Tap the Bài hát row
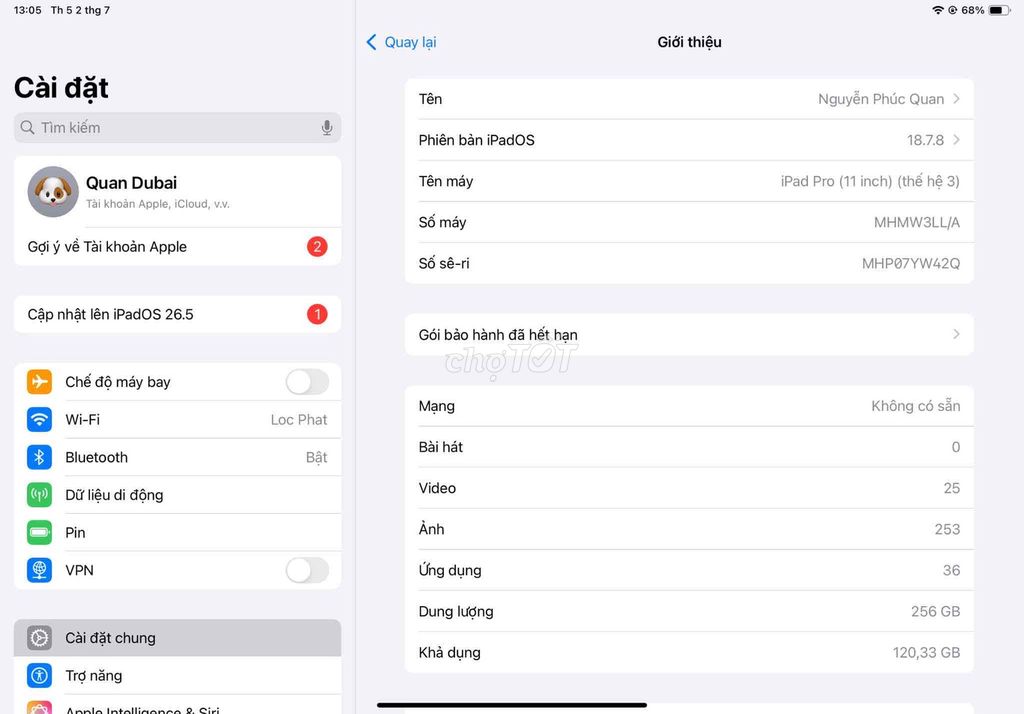Image resolution: width=1024 pixels, height=714 pixels. tap(689, 447)
